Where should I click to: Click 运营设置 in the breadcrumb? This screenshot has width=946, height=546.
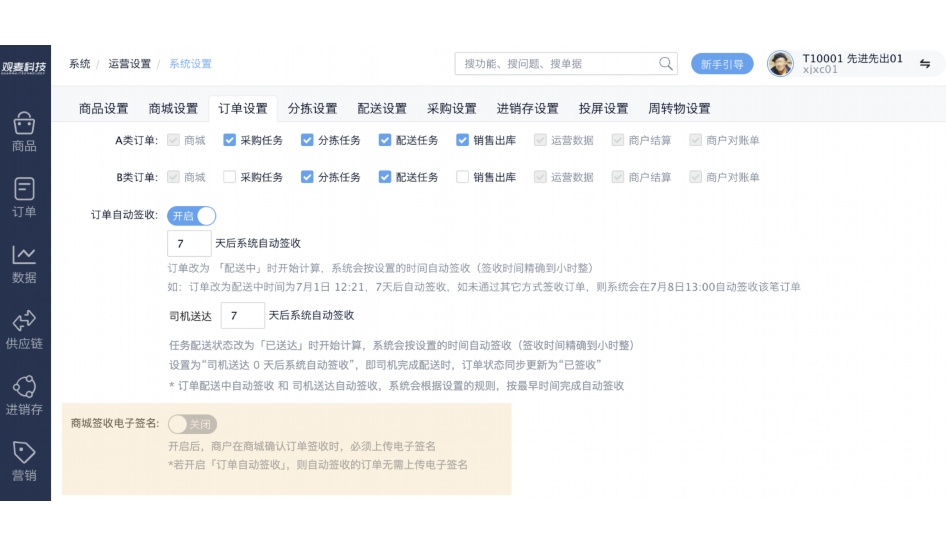coord(130,64)
